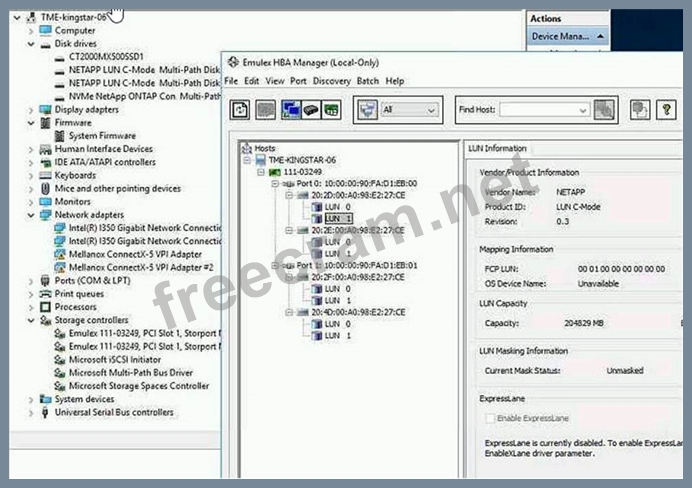Open the View menu
The width and height of the screenshot is (692, 488).
click(275, 81)
